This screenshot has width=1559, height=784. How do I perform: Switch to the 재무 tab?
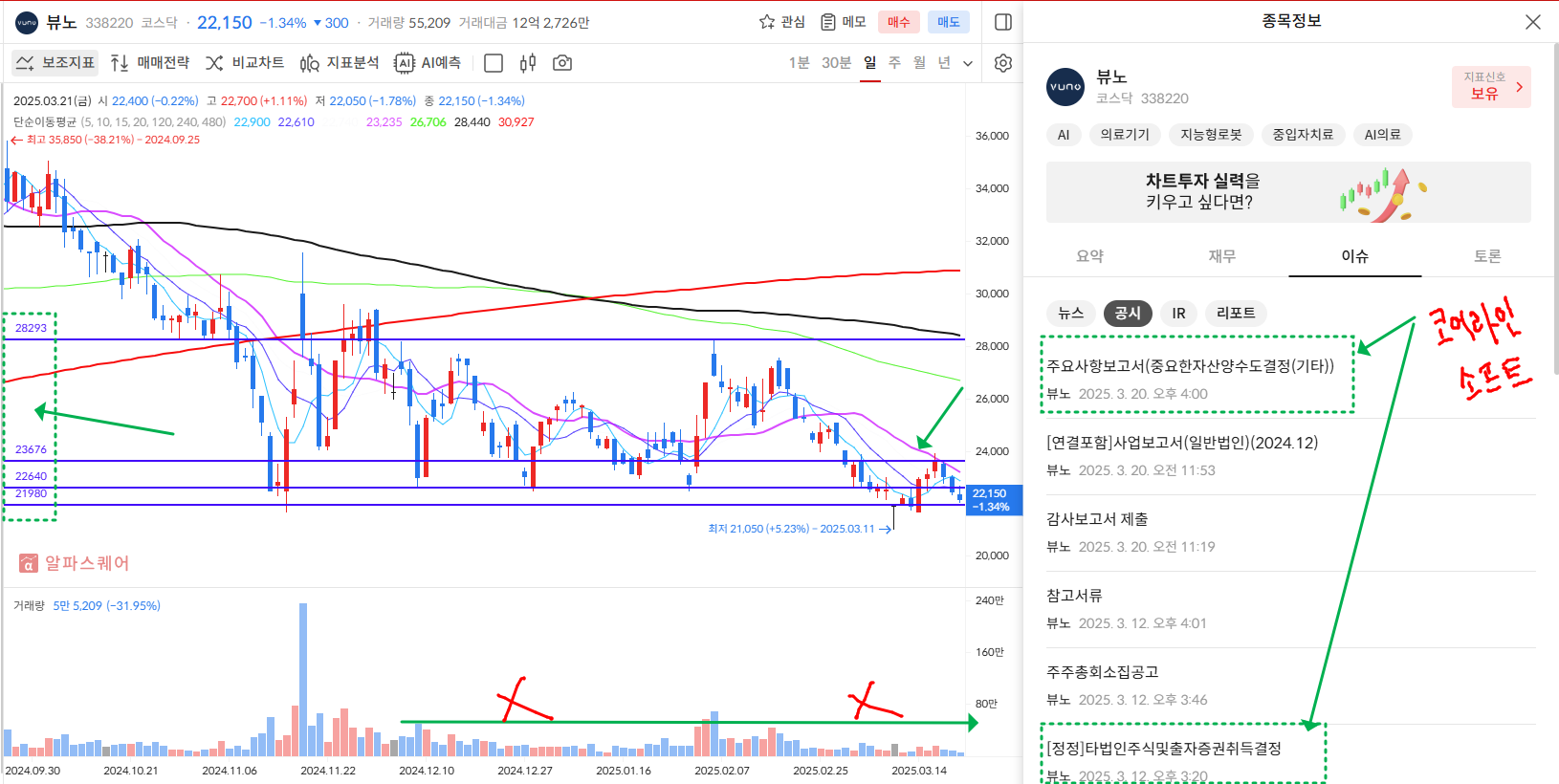pyautogui.click(x=1222, y=256)
